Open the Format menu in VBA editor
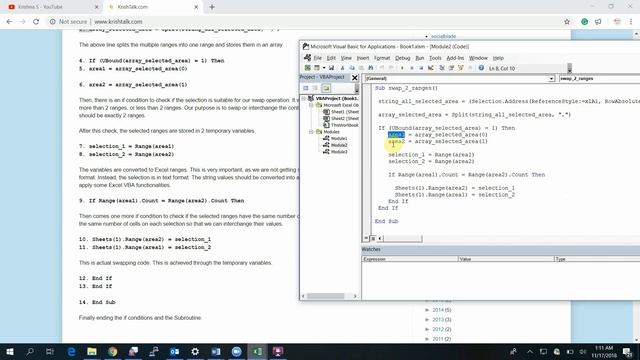Screen dimensions: 640x360 382,58
